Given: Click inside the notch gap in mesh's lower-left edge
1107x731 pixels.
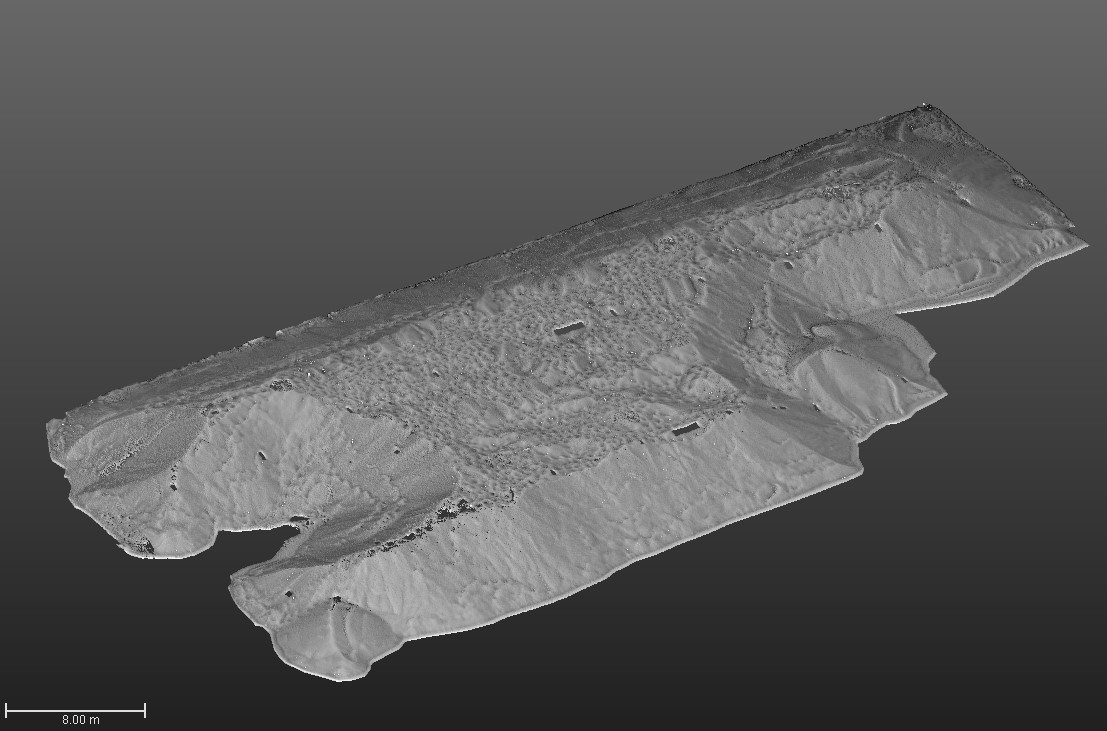Looking at the screenshot, I should [265, 545].
